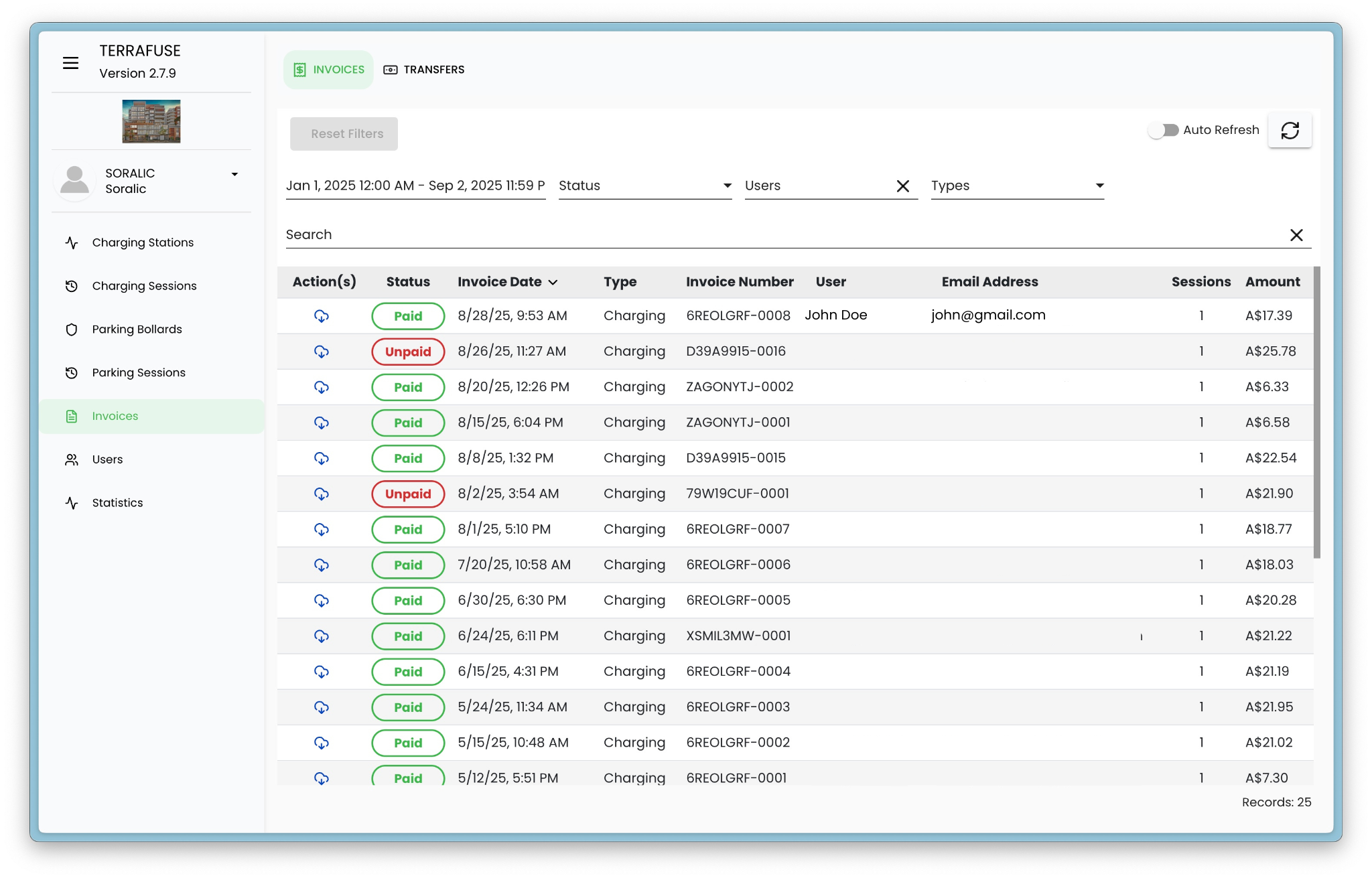Click the invoices table vertical scrollbar
1372x878 pixels.
point(1316,413)
